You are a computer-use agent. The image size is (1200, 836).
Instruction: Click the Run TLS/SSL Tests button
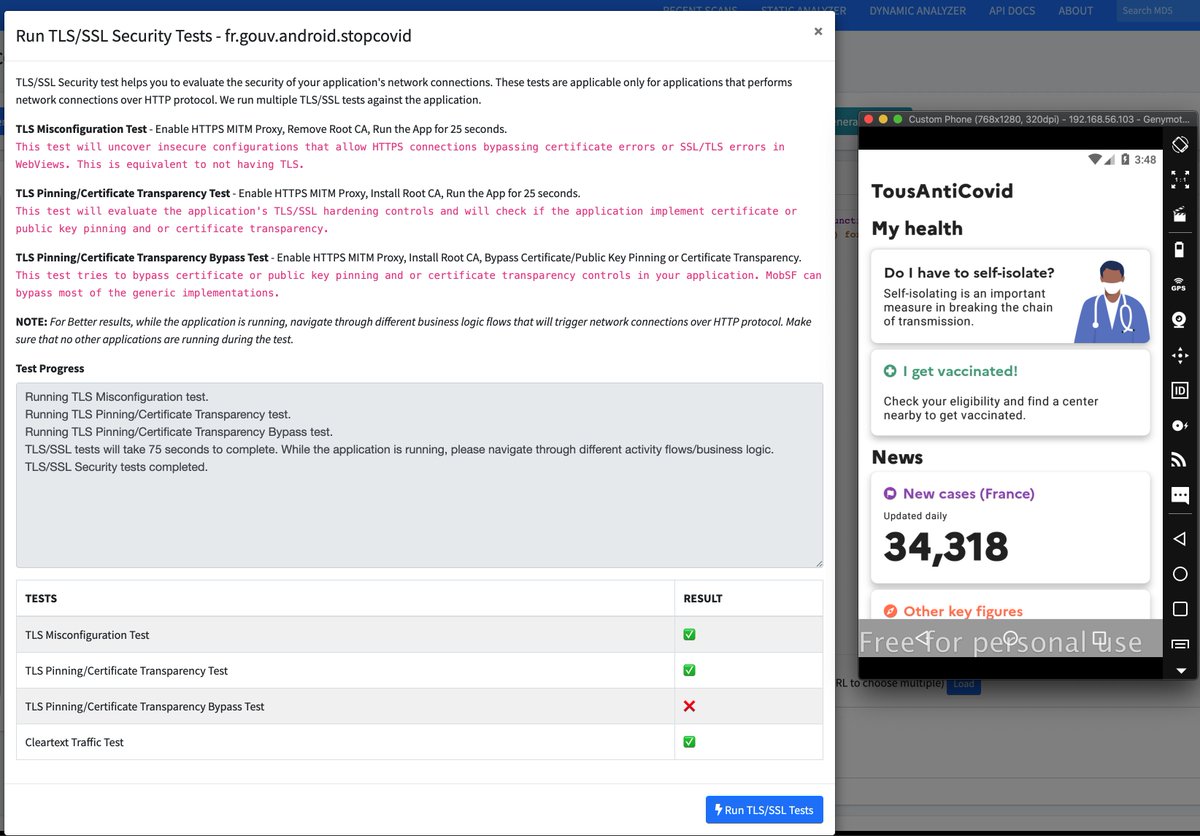tap(764, 810)
